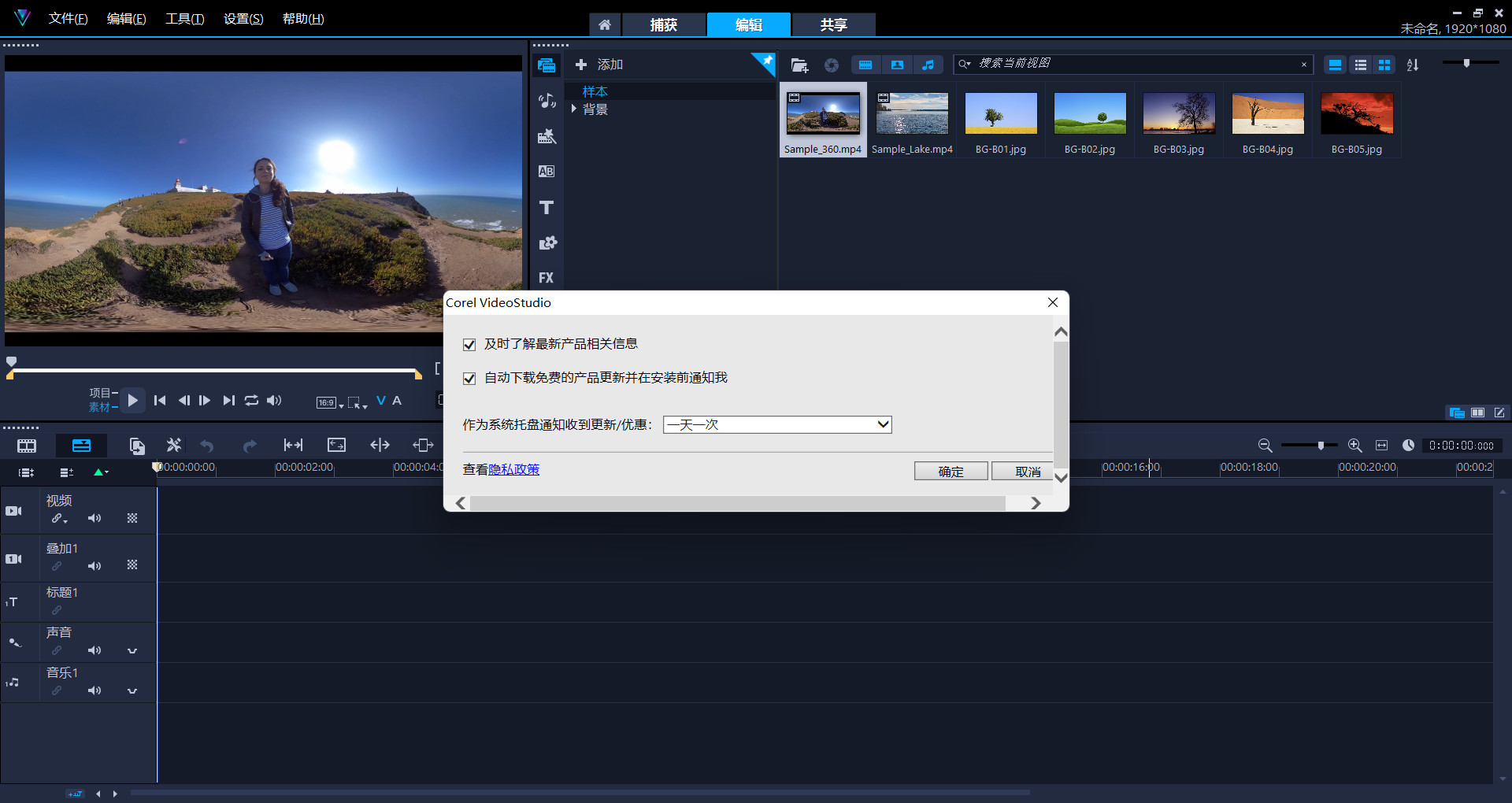Open the Transition library icon
This screenshot has width=1512, height=803.
click(x=546, y=171)
